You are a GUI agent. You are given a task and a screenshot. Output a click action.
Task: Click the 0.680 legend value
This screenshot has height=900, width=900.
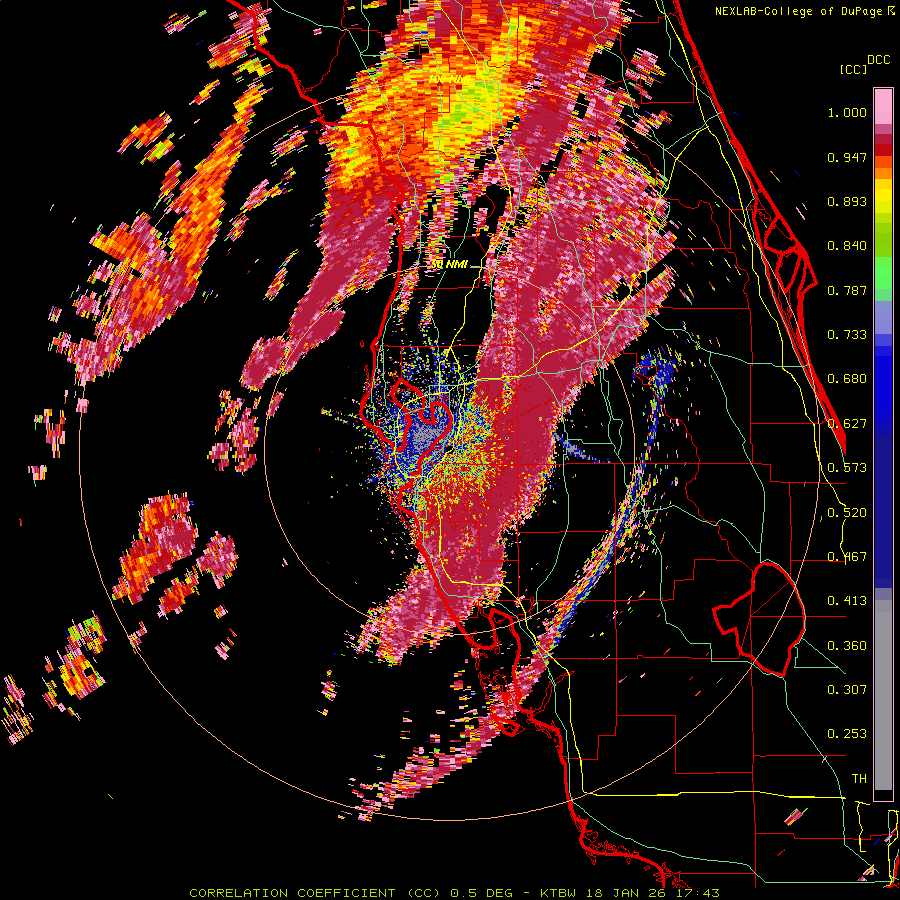pyautogui.click(x=847, y=379)
